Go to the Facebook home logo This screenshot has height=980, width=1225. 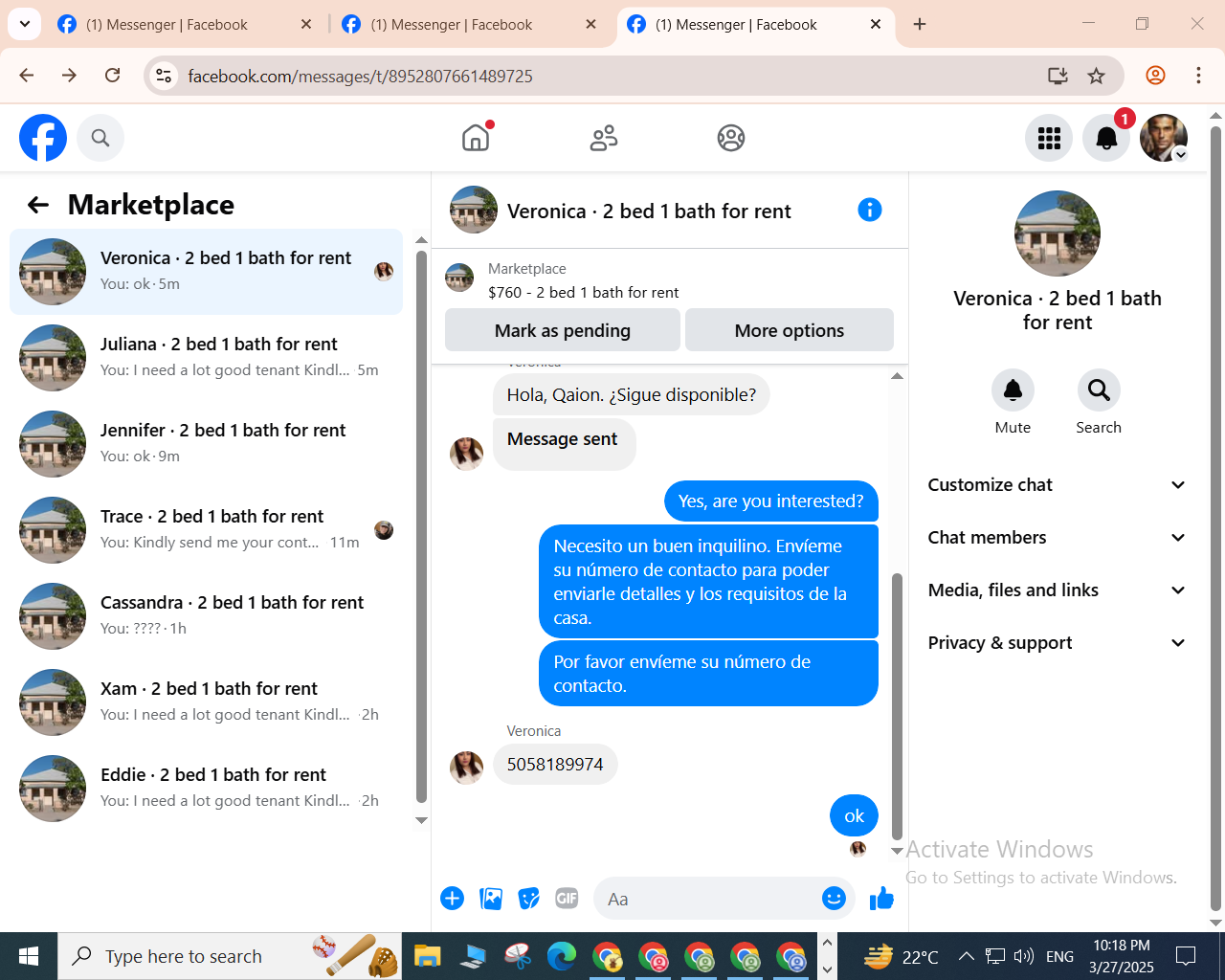click(43, 138)
